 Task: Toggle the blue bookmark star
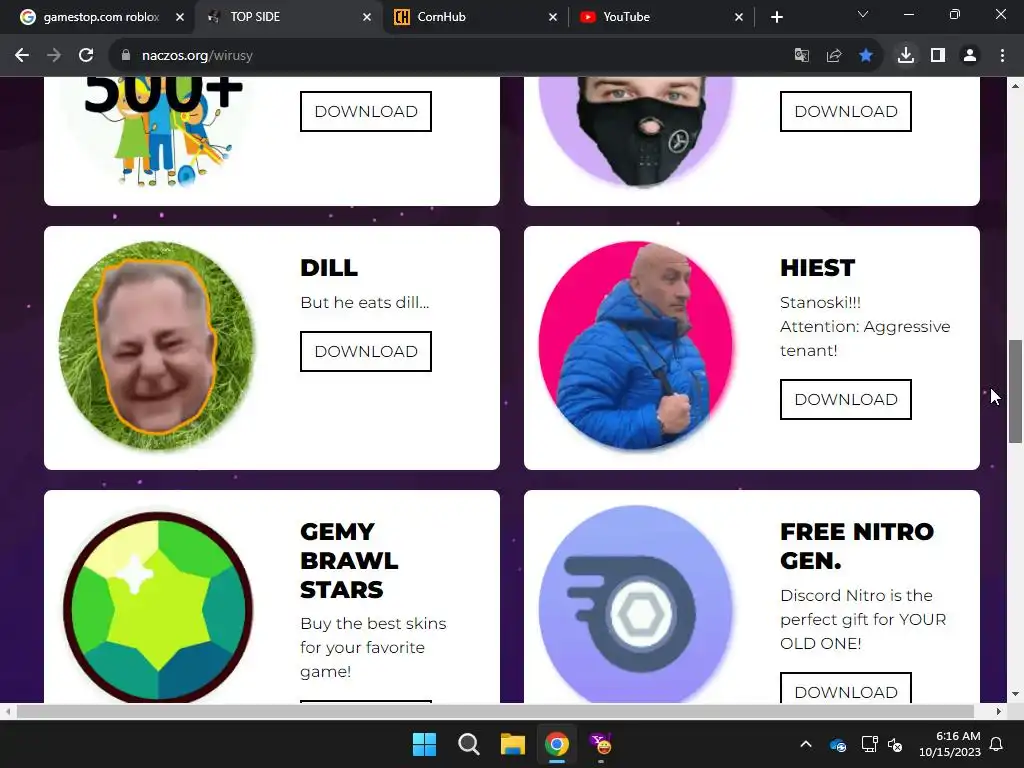point(866,56)
